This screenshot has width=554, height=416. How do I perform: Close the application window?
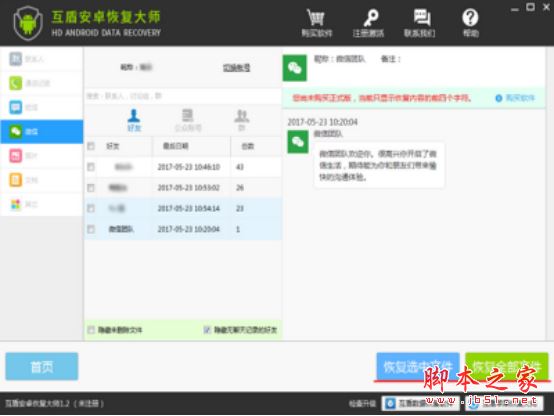point(546,7)
